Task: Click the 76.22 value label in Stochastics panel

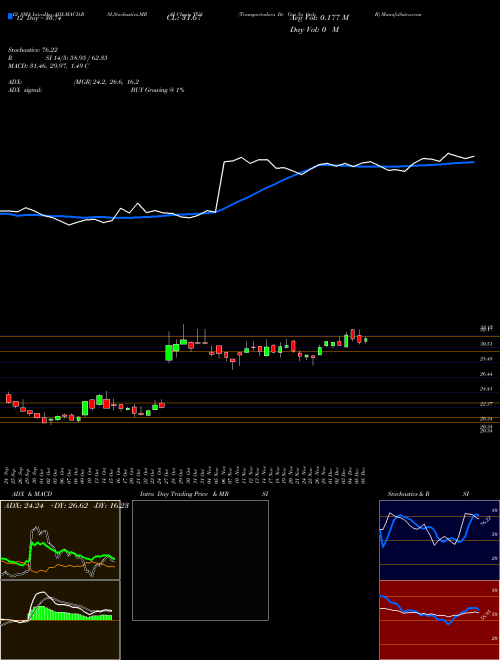Action: [485, 521]
